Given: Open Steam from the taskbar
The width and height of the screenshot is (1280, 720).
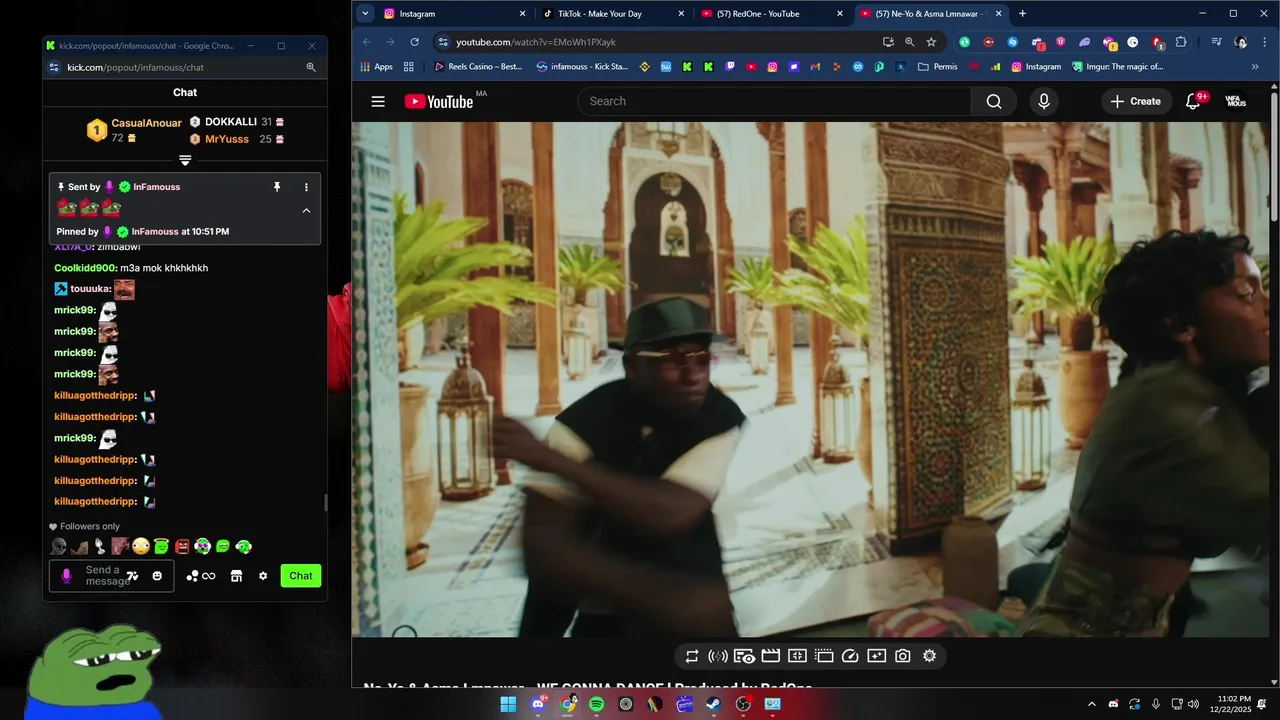Looking at the screenshot, I should [714, 704].
